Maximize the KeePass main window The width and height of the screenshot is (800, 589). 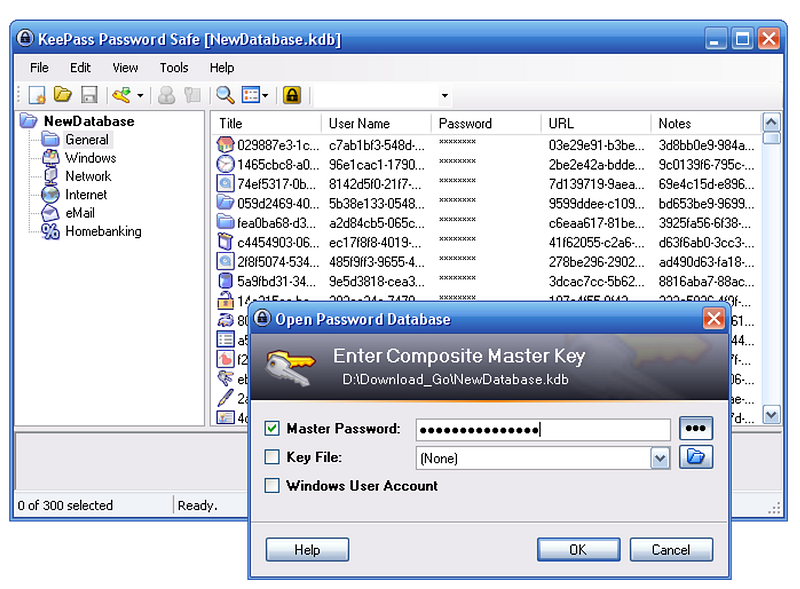coord(742,39)
